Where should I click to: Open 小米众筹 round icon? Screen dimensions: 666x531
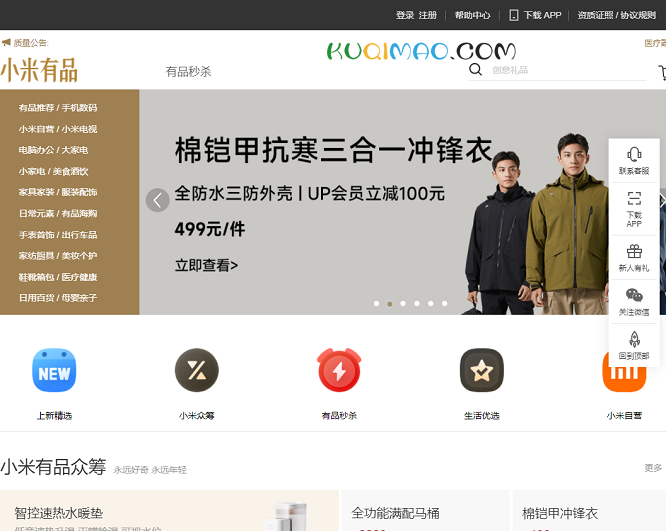coord(197,370)
